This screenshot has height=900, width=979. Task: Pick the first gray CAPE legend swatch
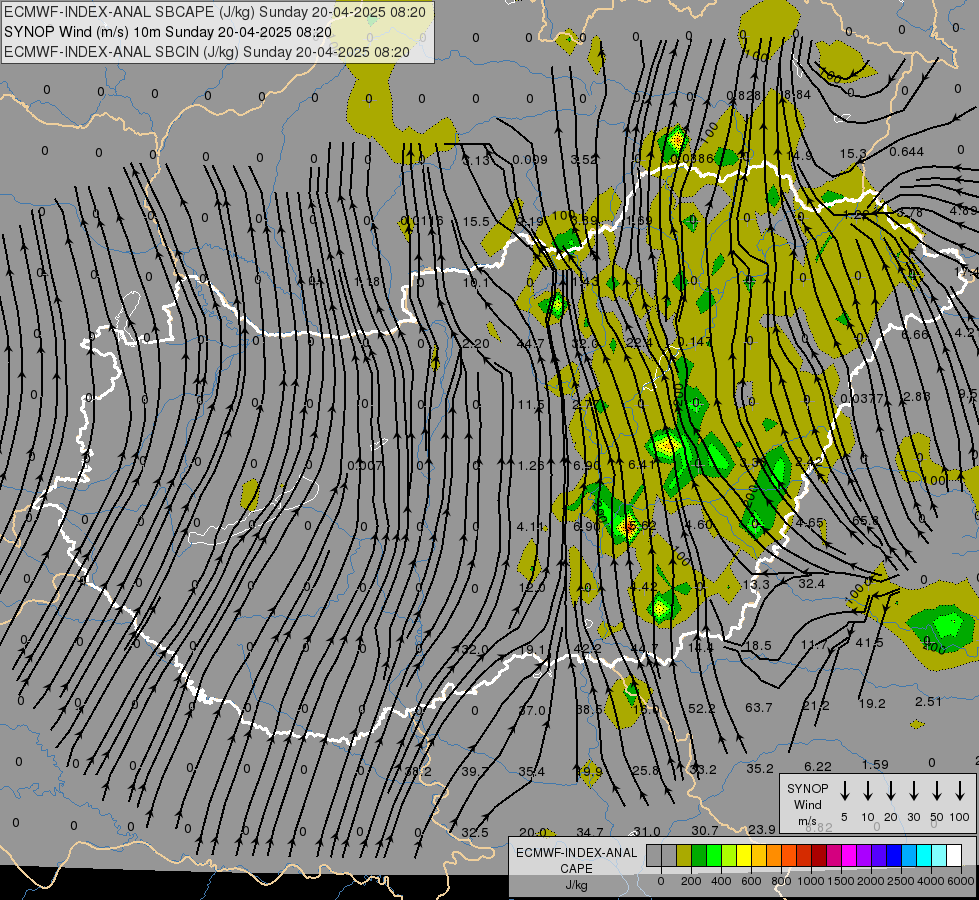point(654,855)
